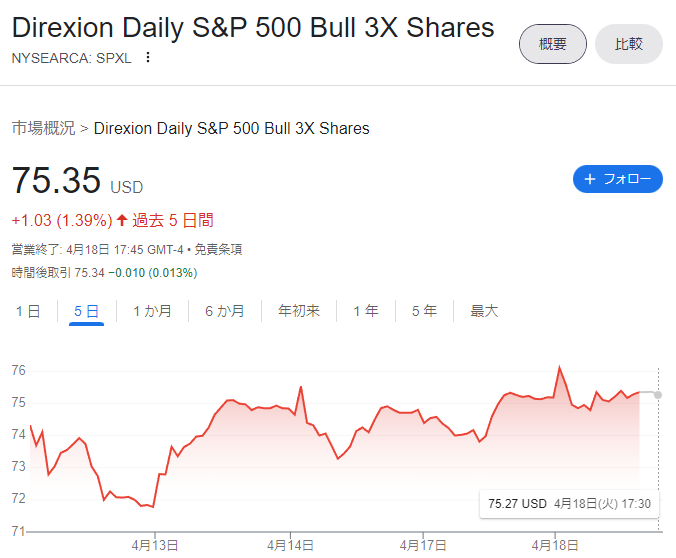Click the plus icon in フォロー button
The height and width of the screenshot is (558, 676).
[590, 179]
